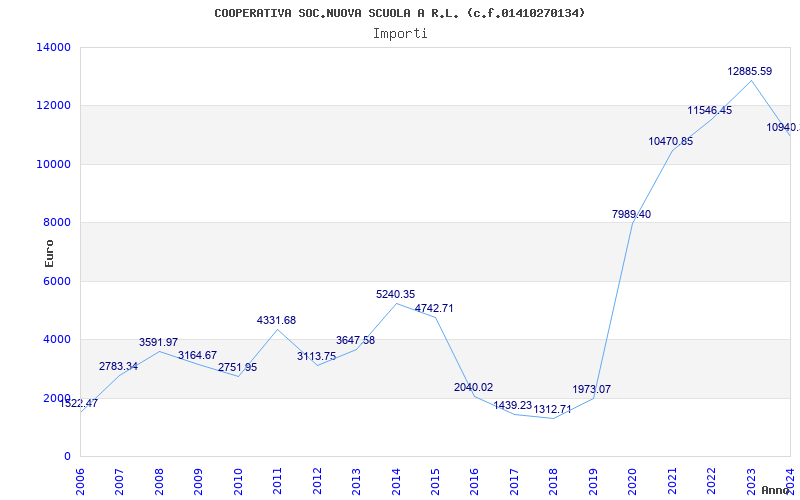Viewport: 800px width, 500px height.
Task: Click the Anno axis label
Action: pos(776,490)
